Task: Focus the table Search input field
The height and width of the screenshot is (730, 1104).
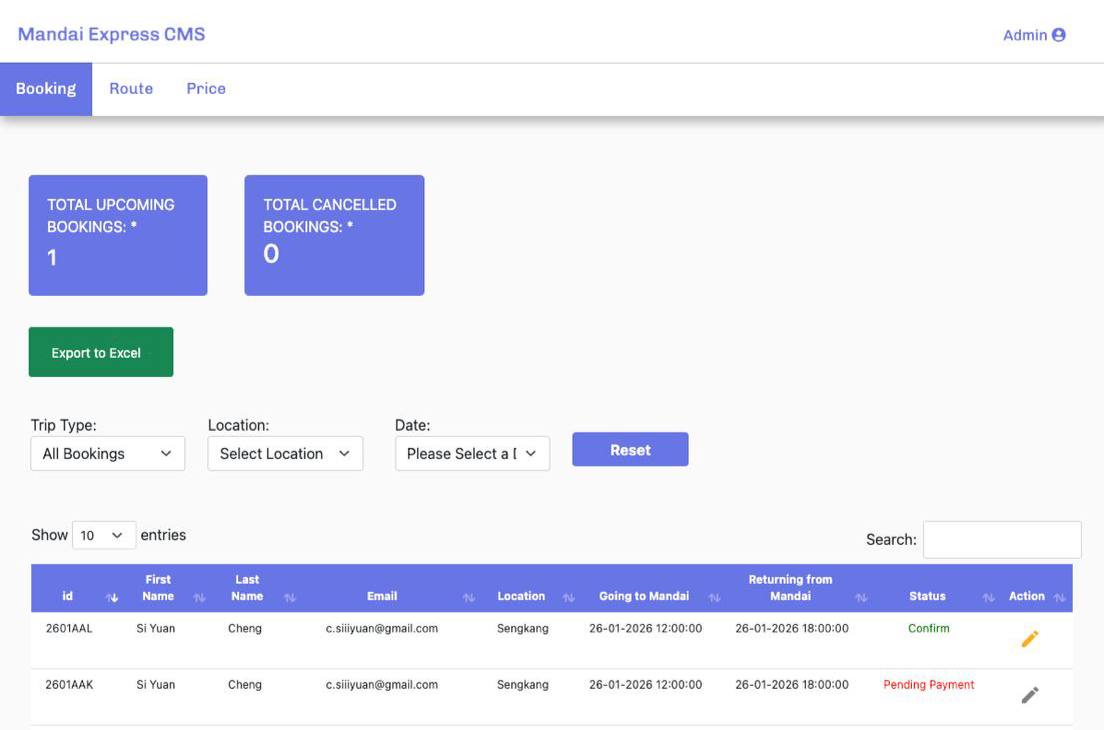Action: [x=1002, y=539]
